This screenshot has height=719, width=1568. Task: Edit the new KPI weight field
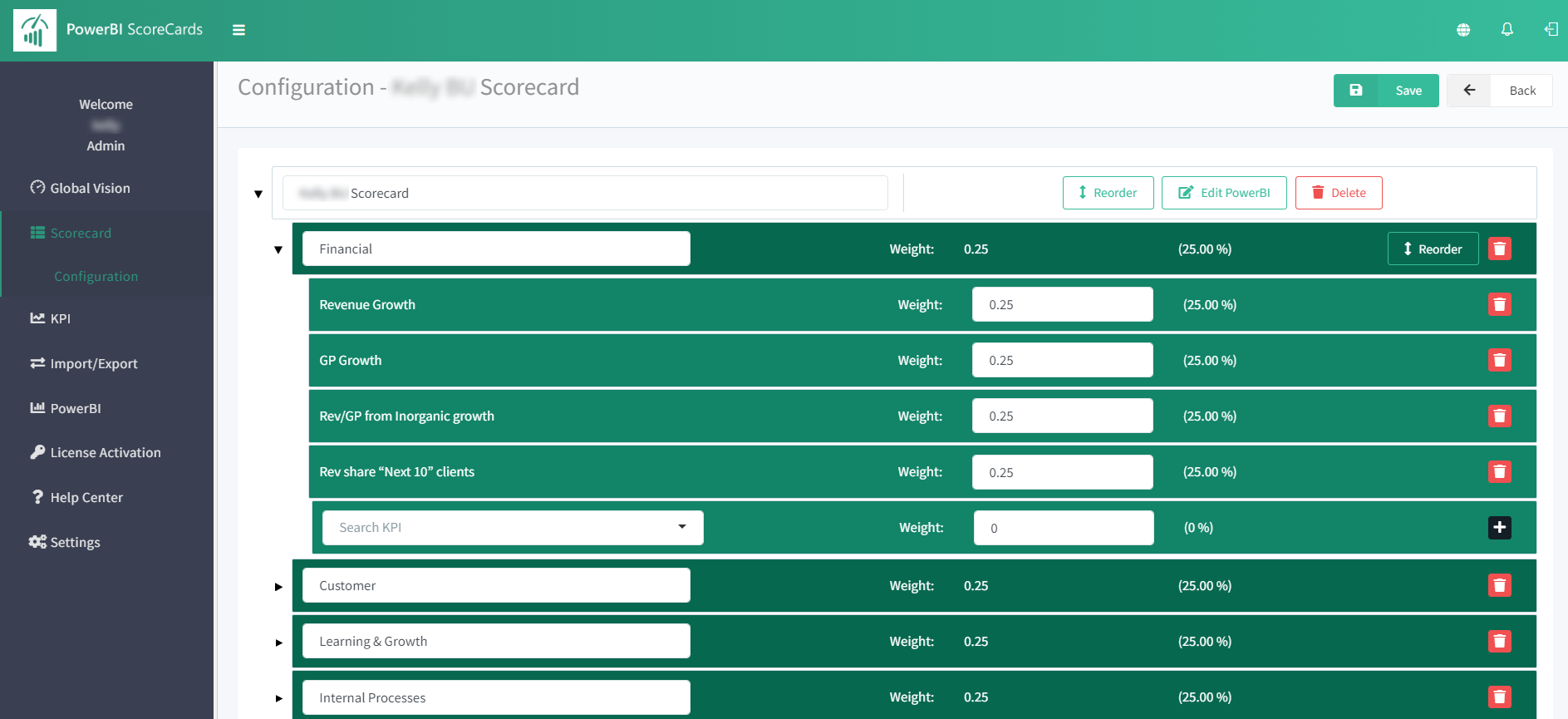tap(1064, 528)
